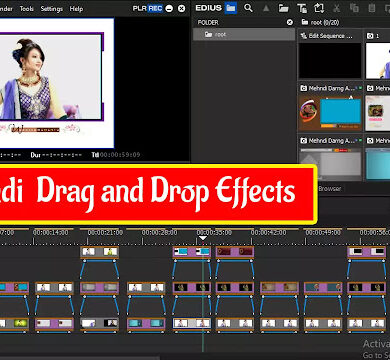Viewport: 390px width, 360px height.
Task: Click ruler timecode 00:00:21:00
Action: pyautogui.click(x=105, y=232)
